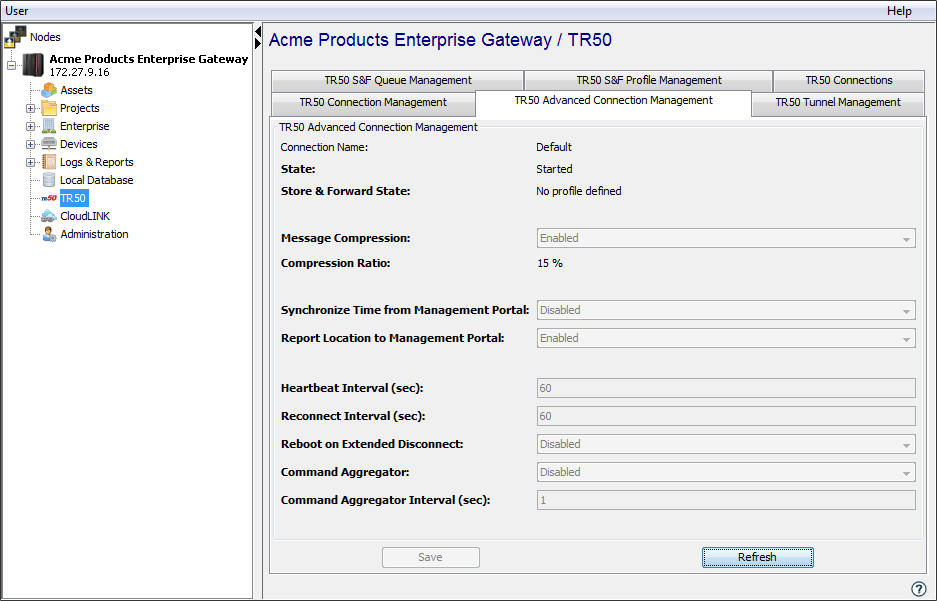Click the 'Default' connection name value
Image resolution: width=937 pixels, height=601 pixels.
[554, 147]
